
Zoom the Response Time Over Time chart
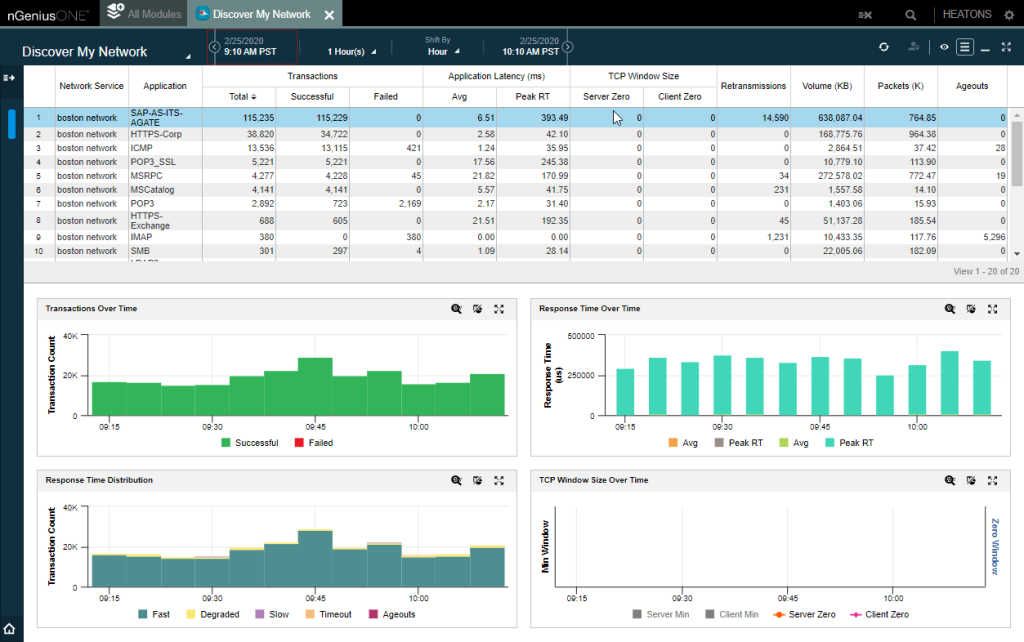pyautogui.click(x=950, y=309)
